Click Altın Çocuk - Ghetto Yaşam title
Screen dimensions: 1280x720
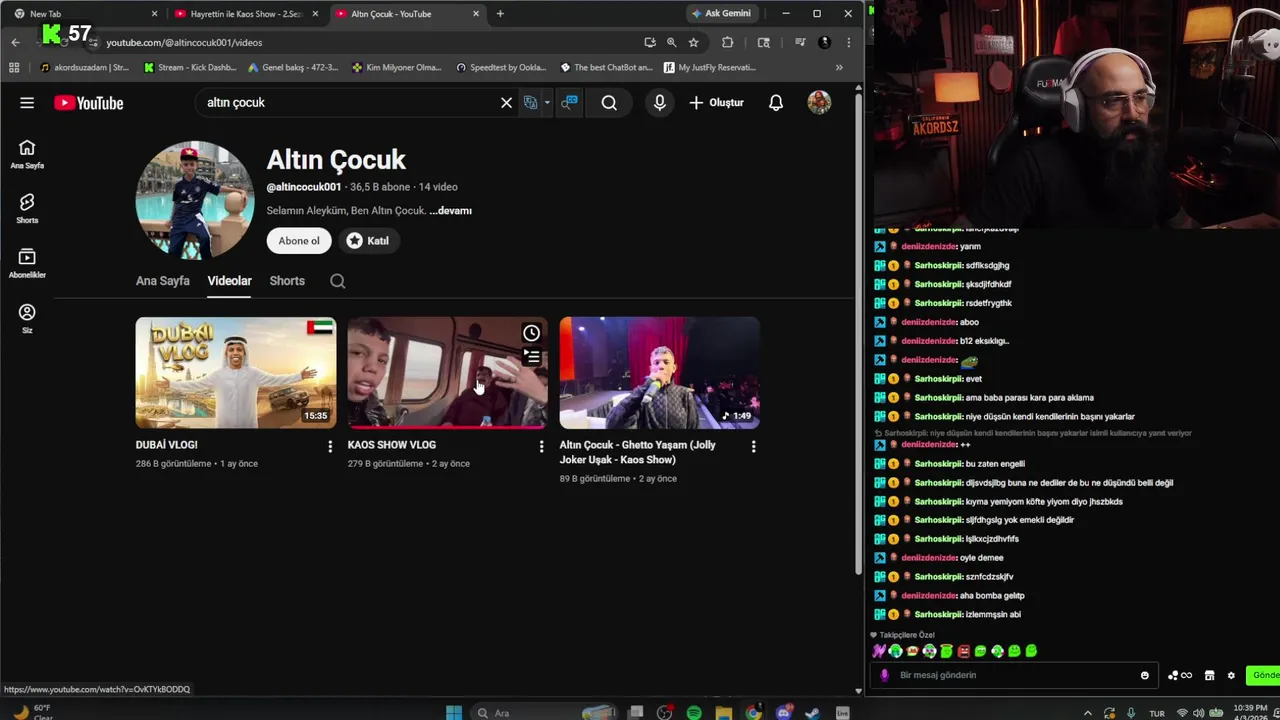[x=638, y=452]
